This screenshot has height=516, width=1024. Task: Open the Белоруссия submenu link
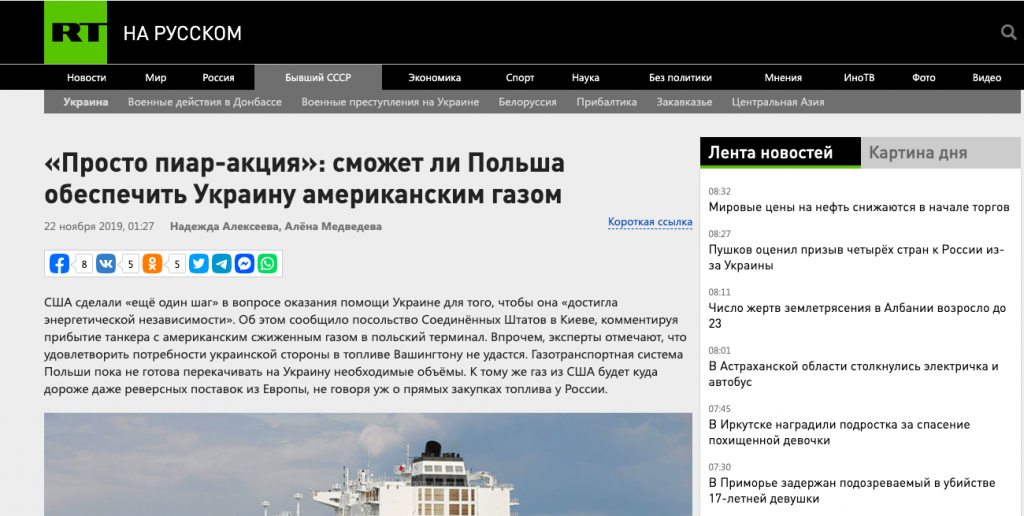pyautogui.click(x=527, y=102)
